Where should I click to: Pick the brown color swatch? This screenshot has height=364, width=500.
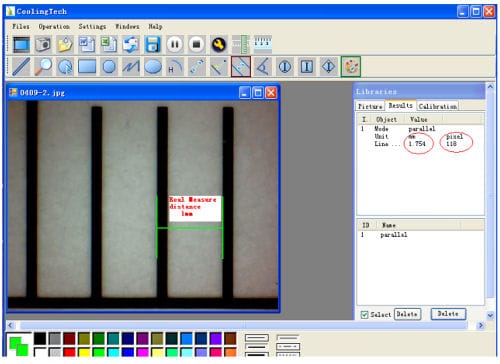point(230,339)
